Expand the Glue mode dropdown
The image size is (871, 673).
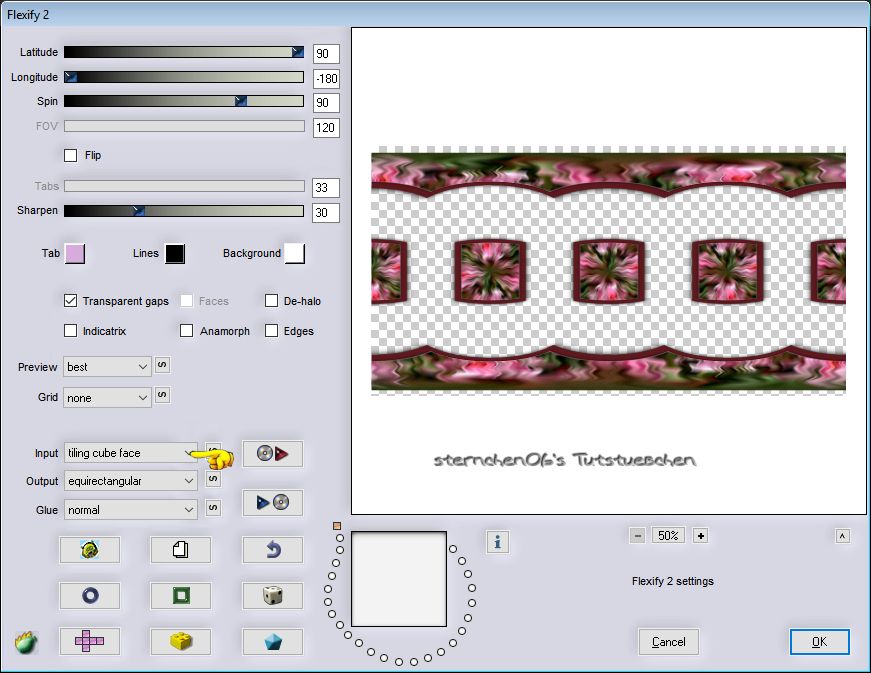tap(131, 510)
